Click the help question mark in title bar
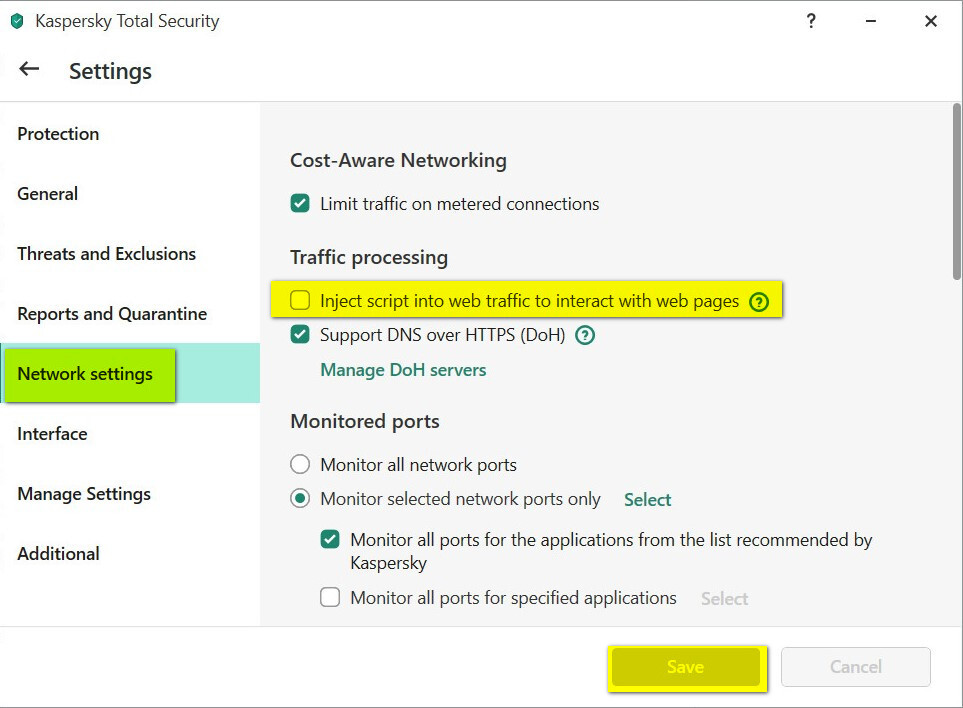Viewport: 963px width, 708px height. pyautogui.click(x=811, y=21)
